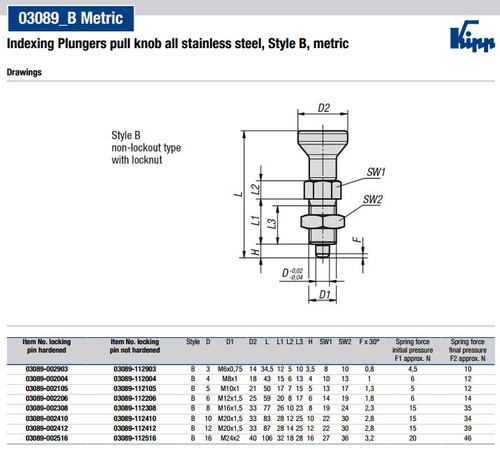
Task: Click the 'non-lockout type' description line
Action: click(146, 148)
